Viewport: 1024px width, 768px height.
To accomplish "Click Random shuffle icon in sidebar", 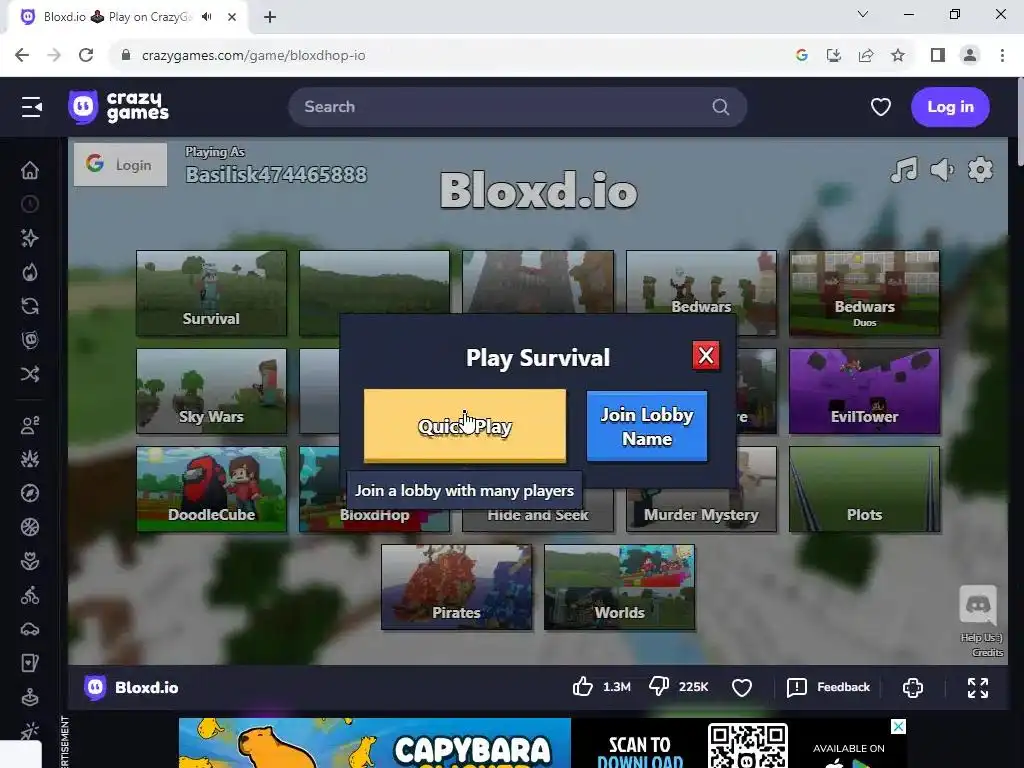I will 30,374.
